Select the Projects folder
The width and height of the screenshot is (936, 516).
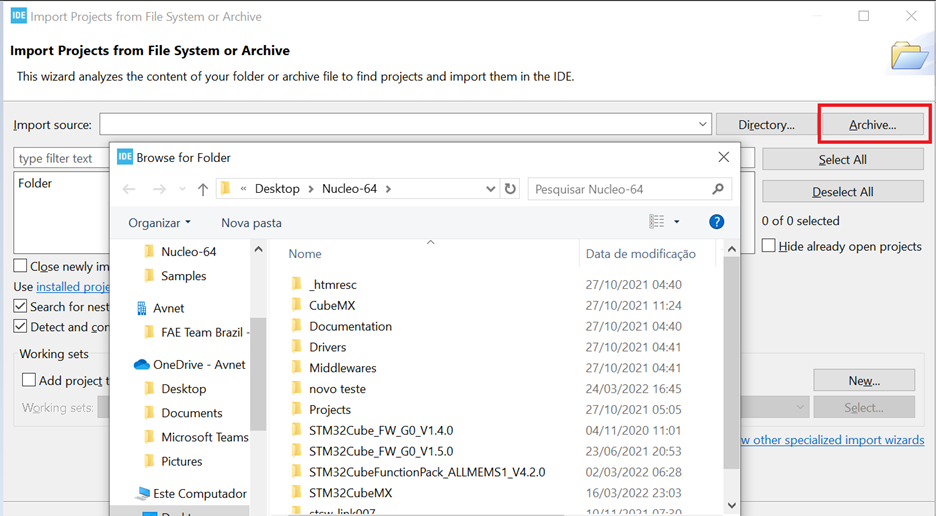[330, 410]
